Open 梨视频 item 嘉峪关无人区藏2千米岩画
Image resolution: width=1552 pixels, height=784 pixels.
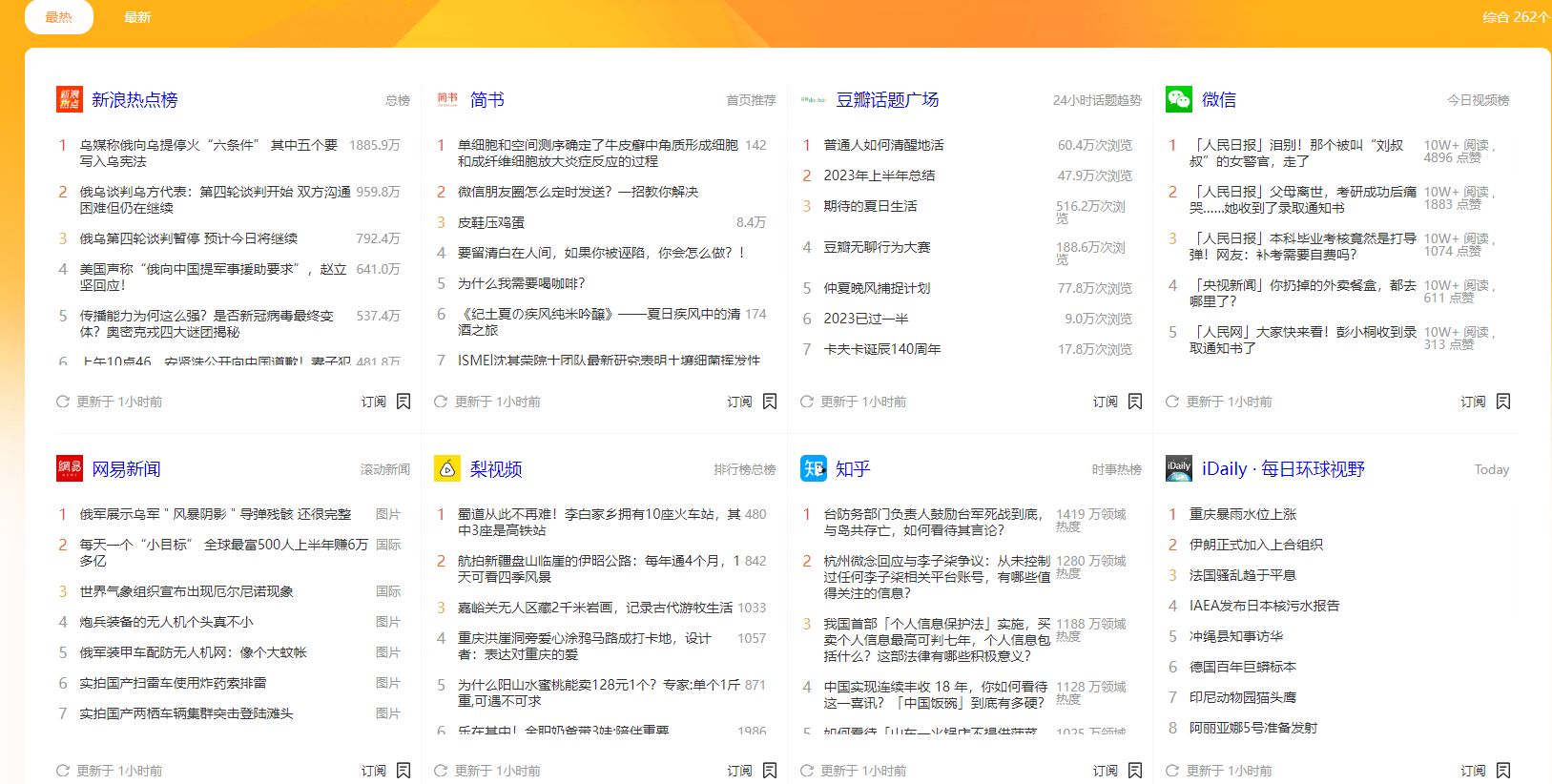tap(595, 608)
